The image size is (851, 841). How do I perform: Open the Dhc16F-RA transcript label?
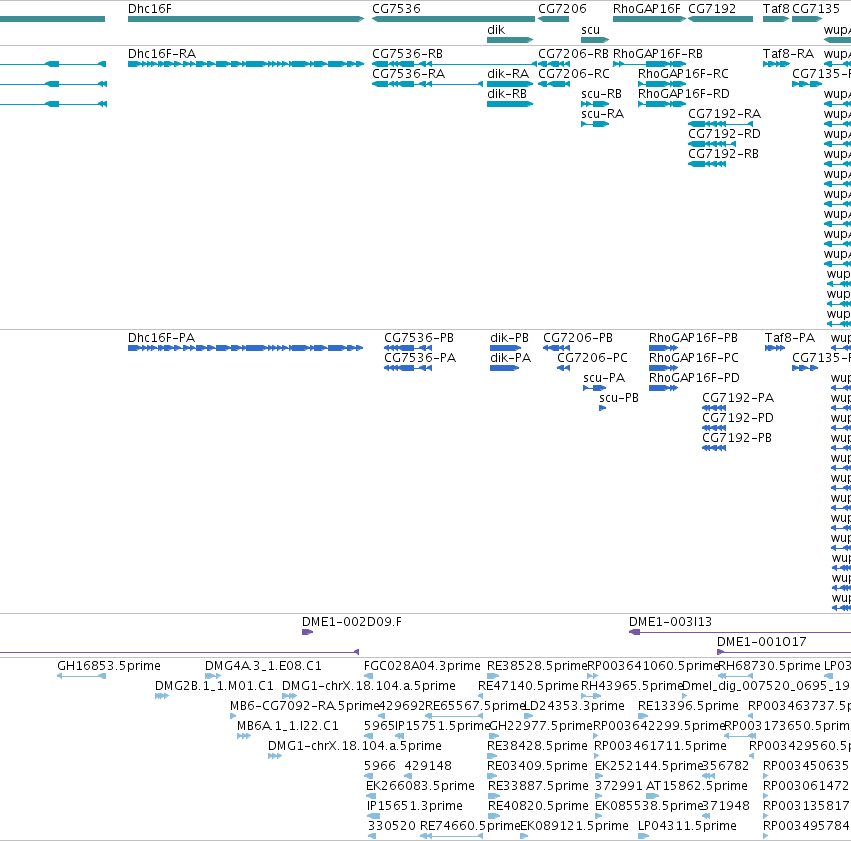pos(162,54)
